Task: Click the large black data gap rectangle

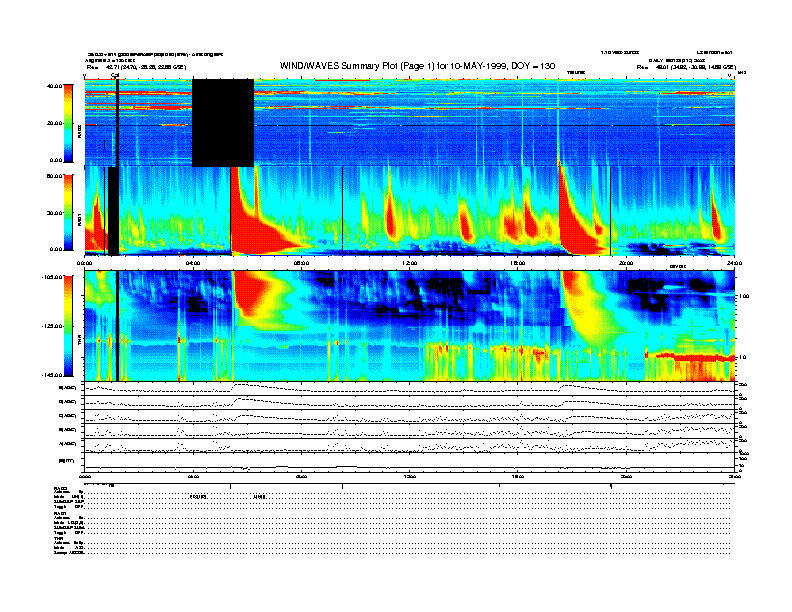Action: [x=222, y=122]
